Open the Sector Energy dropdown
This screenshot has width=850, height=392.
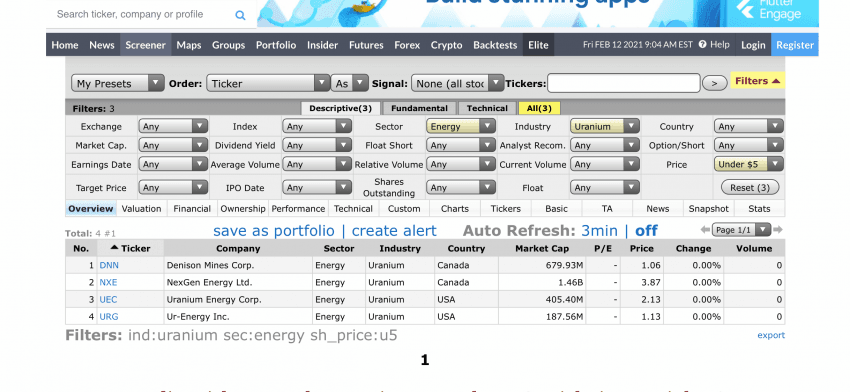pos(461,126)
